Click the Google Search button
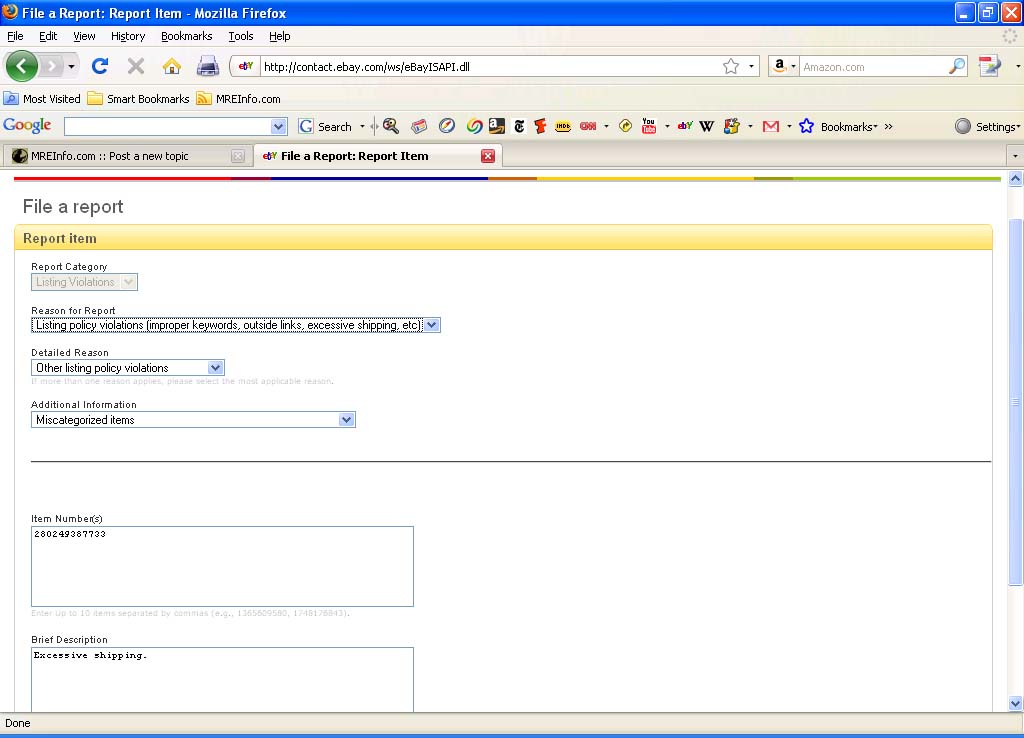 [x=325, y=127]
